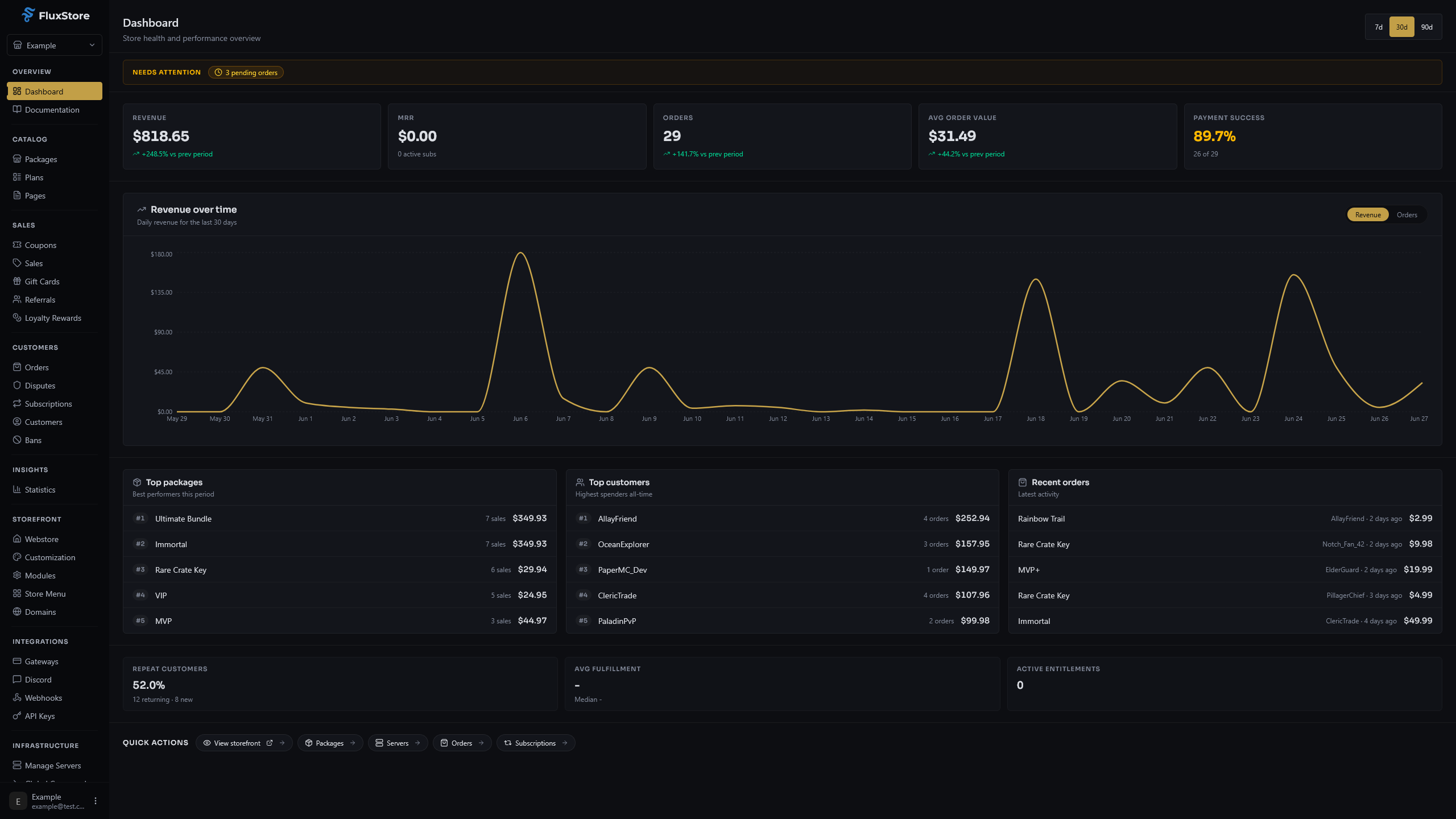Open the Customization menu label
The height and width of the screenshot is (819, 1456).
coord(50,557)
